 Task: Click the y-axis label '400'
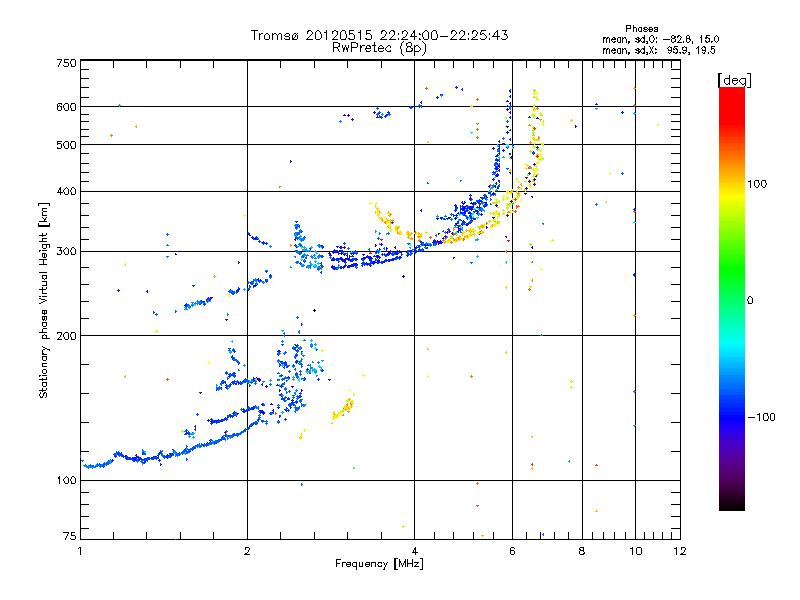pyautogui.click(x=66, y=192)
